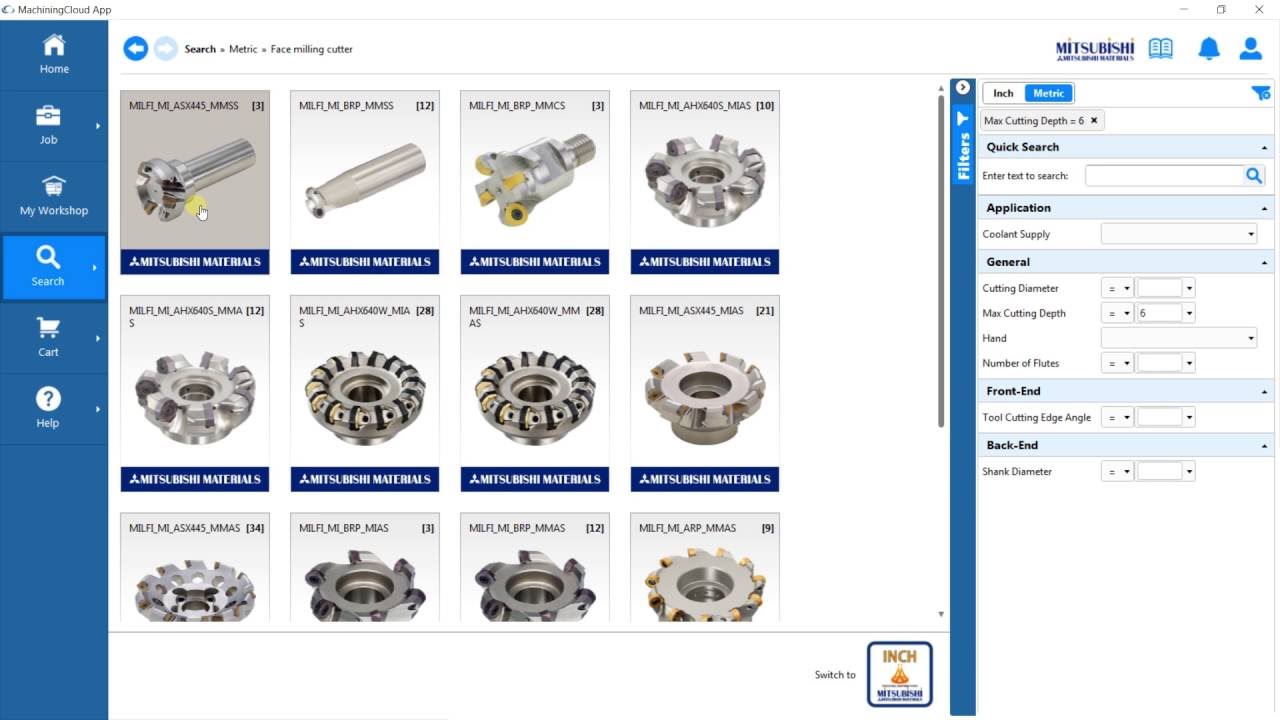The height and width of the screenshot is (720, 1280).
Task: Clear all filters using funnel icon
Action: click(1260, 93)
